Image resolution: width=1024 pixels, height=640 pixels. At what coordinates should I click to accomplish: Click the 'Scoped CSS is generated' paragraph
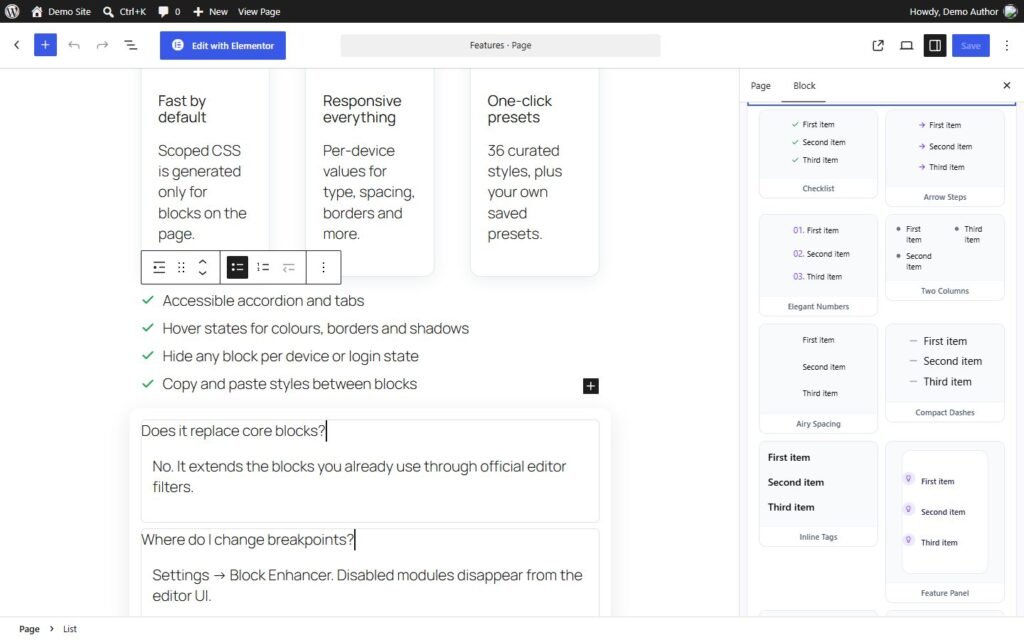(202, 192)
